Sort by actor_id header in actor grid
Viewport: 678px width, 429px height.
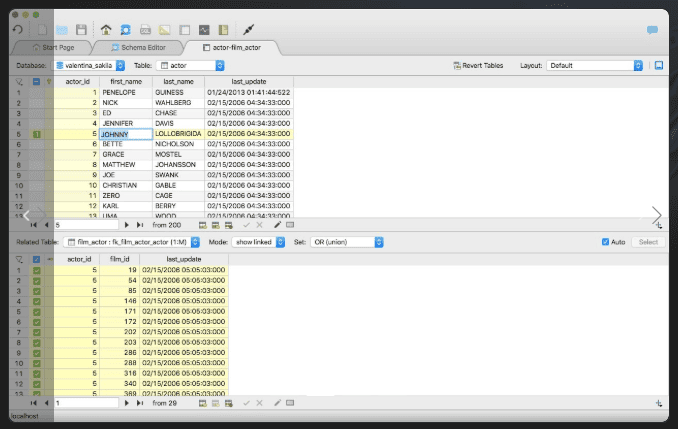point(77,81)
